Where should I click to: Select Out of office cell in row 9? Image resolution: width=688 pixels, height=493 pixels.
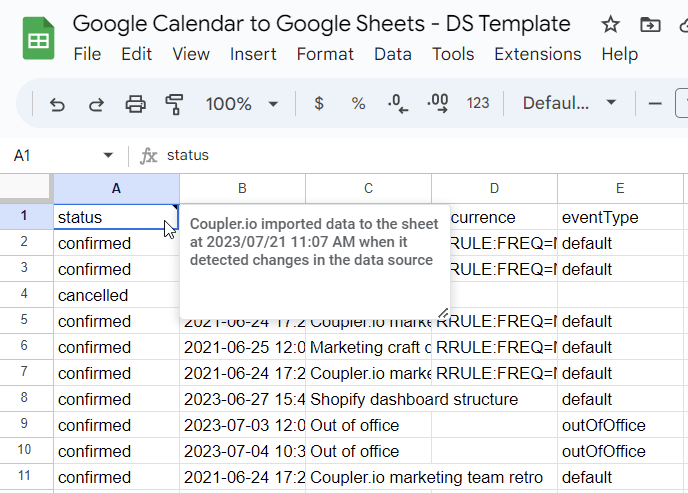(x=368, y=425)
